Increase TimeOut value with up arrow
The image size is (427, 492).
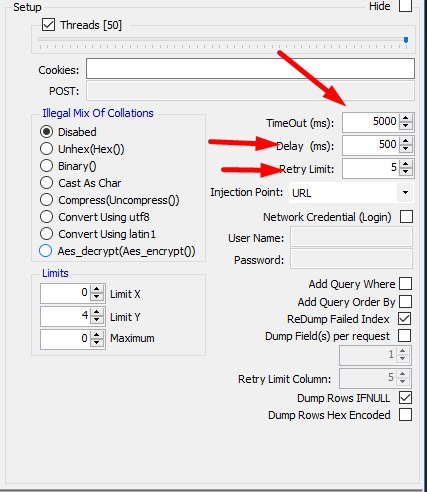click(405, 118)
